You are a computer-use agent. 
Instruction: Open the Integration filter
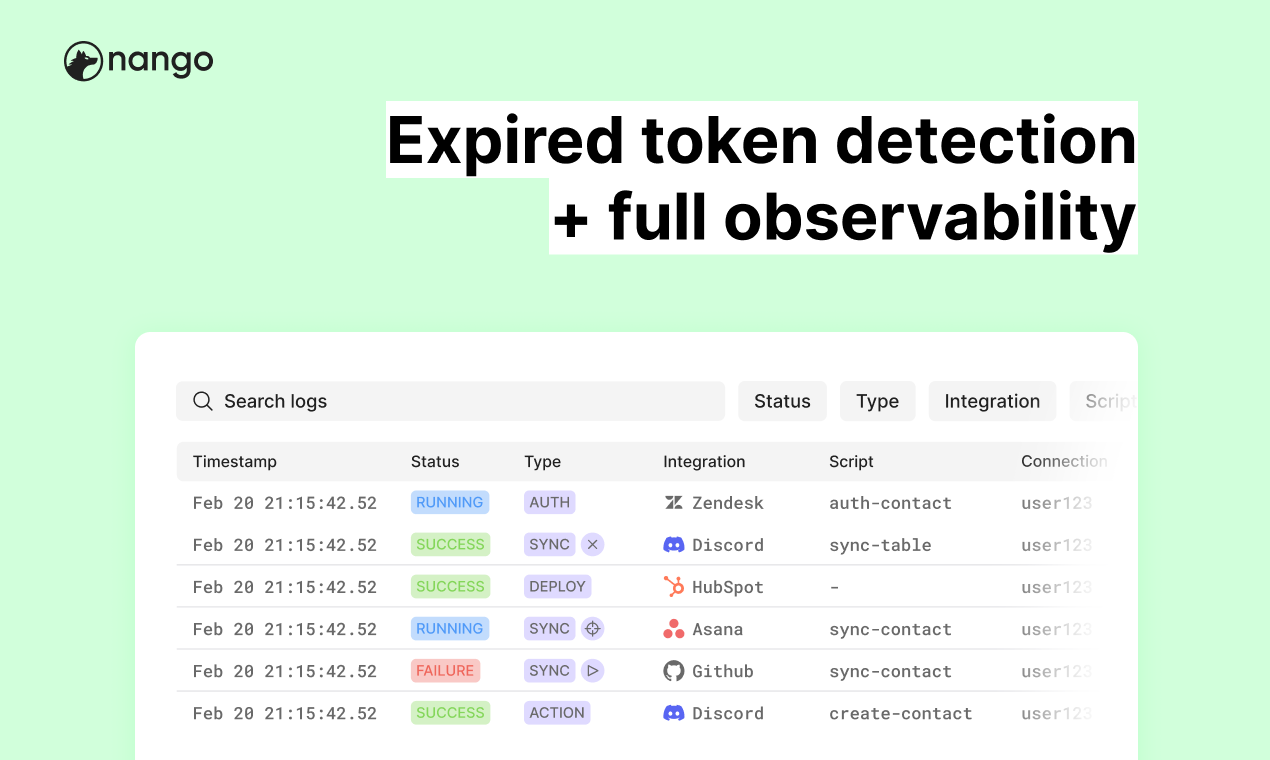[x=992, y=401]
